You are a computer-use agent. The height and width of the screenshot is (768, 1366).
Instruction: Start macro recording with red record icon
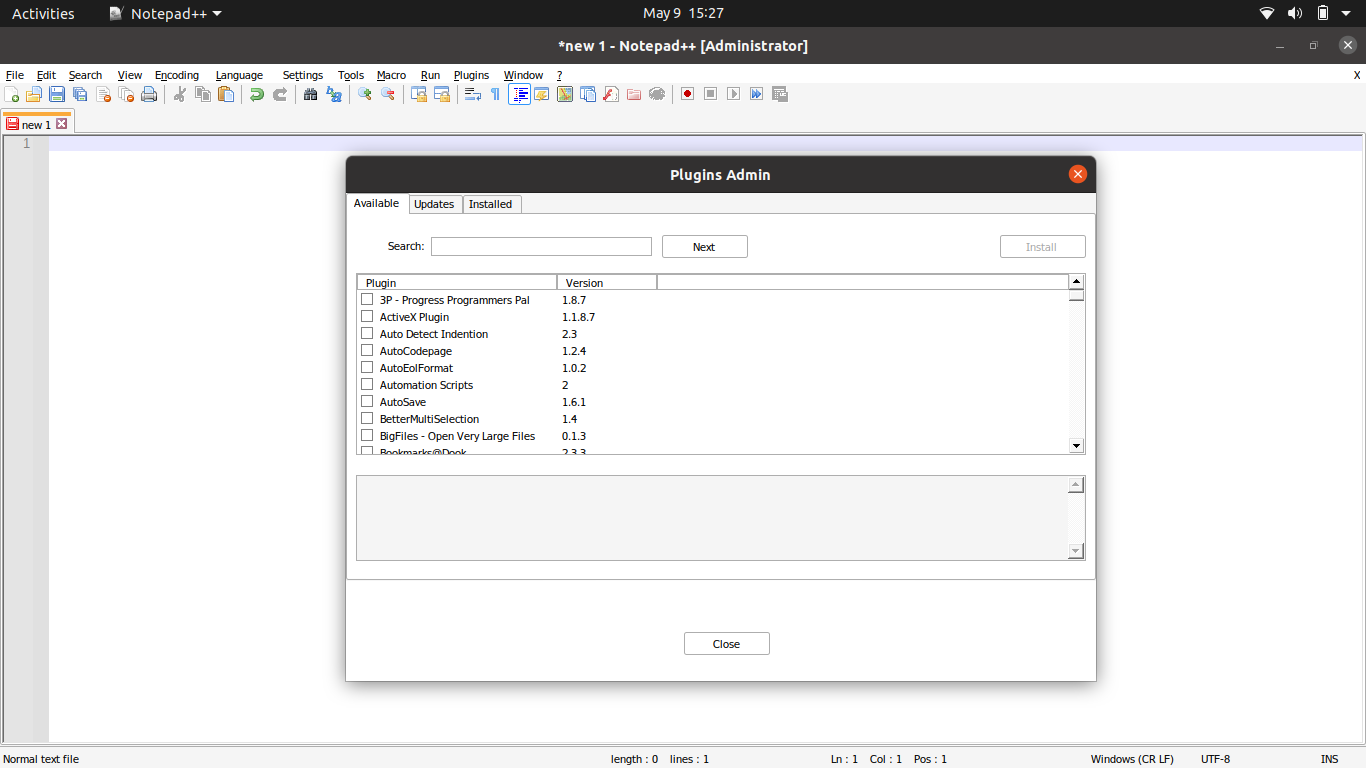(687, 94)
